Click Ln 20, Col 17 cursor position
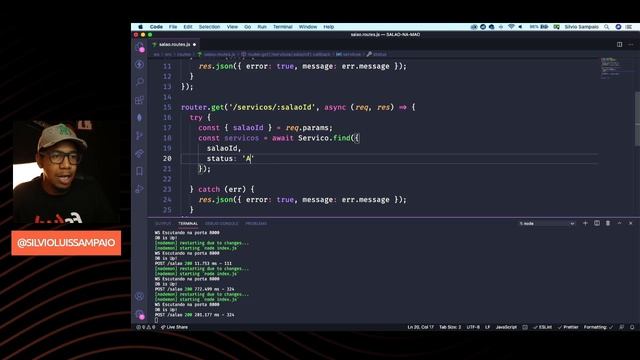 pyautogui.click(x=420, y=327)
